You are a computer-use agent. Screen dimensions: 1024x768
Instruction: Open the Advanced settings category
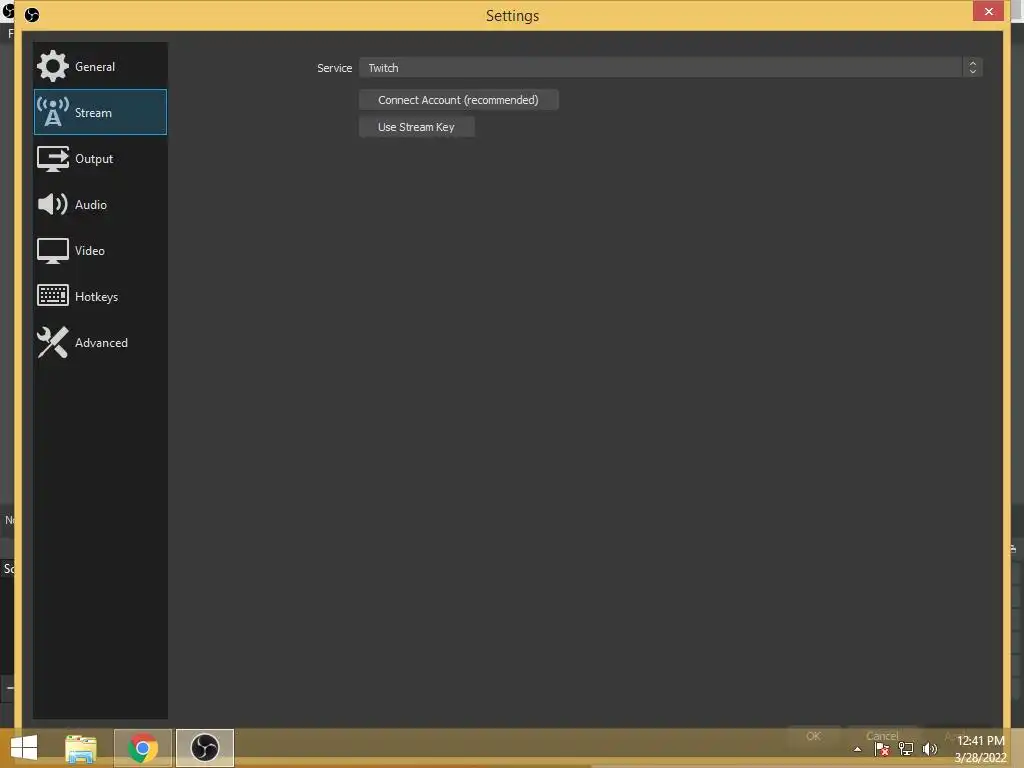[100, 342]
